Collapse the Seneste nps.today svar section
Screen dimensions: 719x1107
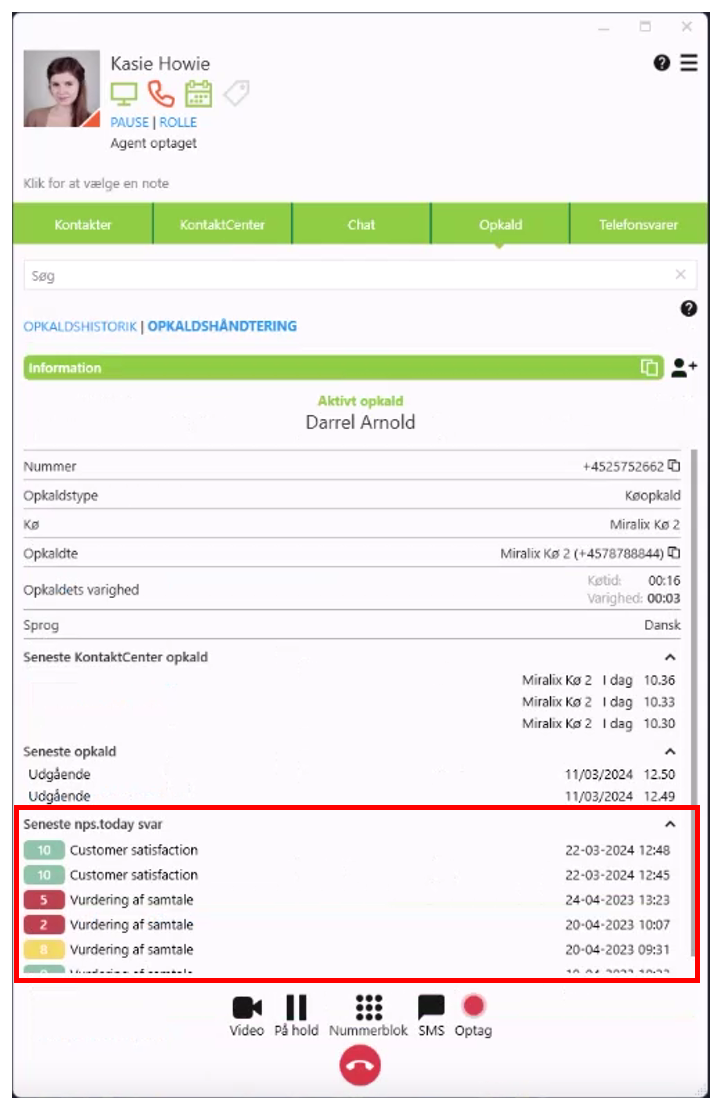click(x=670, y=824)
